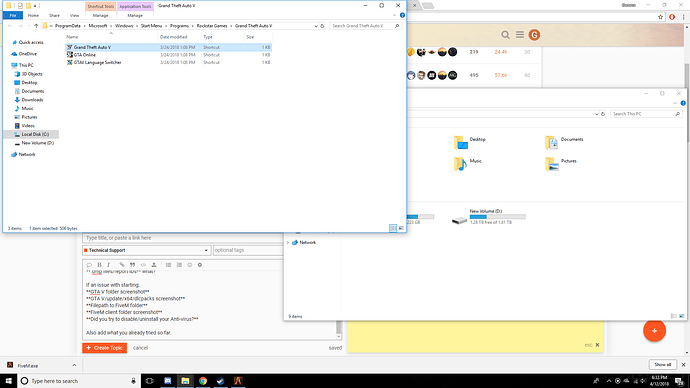
Task: Click orange G user avatar
Action: click(x=534, y=35)
